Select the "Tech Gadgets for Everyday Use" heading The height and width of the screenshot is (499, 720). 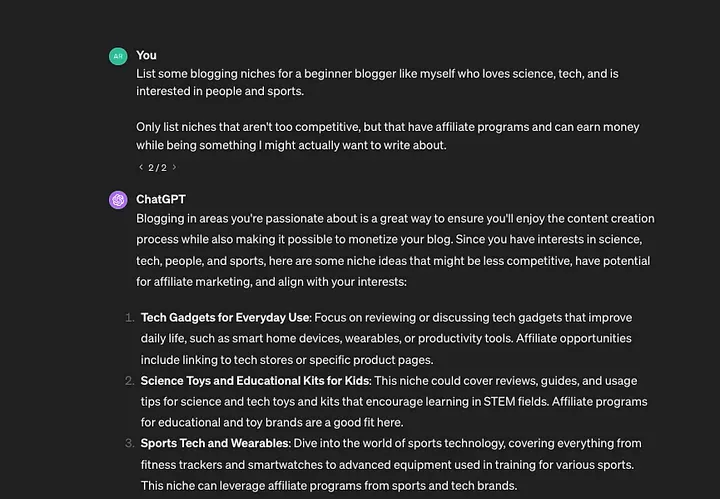point(225,318)
